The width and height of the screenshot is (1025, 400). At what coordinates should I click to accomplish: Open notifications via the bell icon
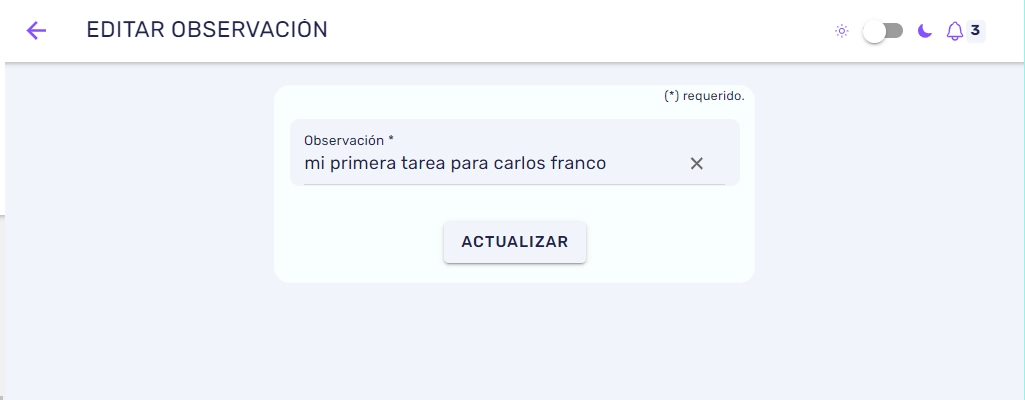954,31
